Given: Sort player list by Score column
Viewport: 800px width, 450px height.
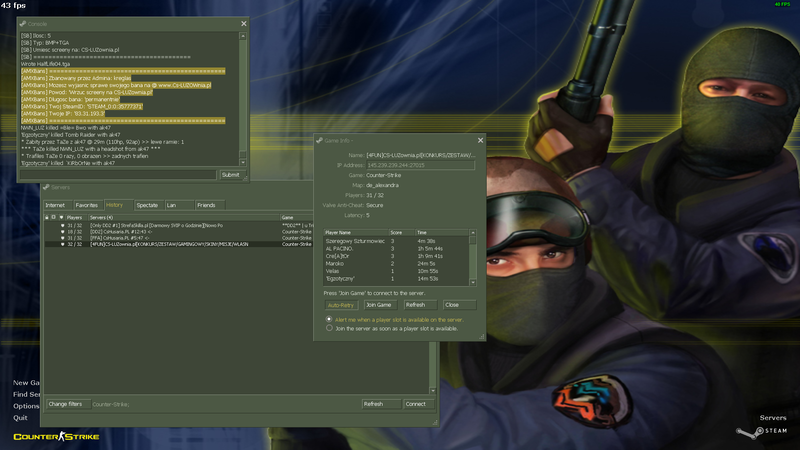Looking at the screenshot, I should (398, 231).
